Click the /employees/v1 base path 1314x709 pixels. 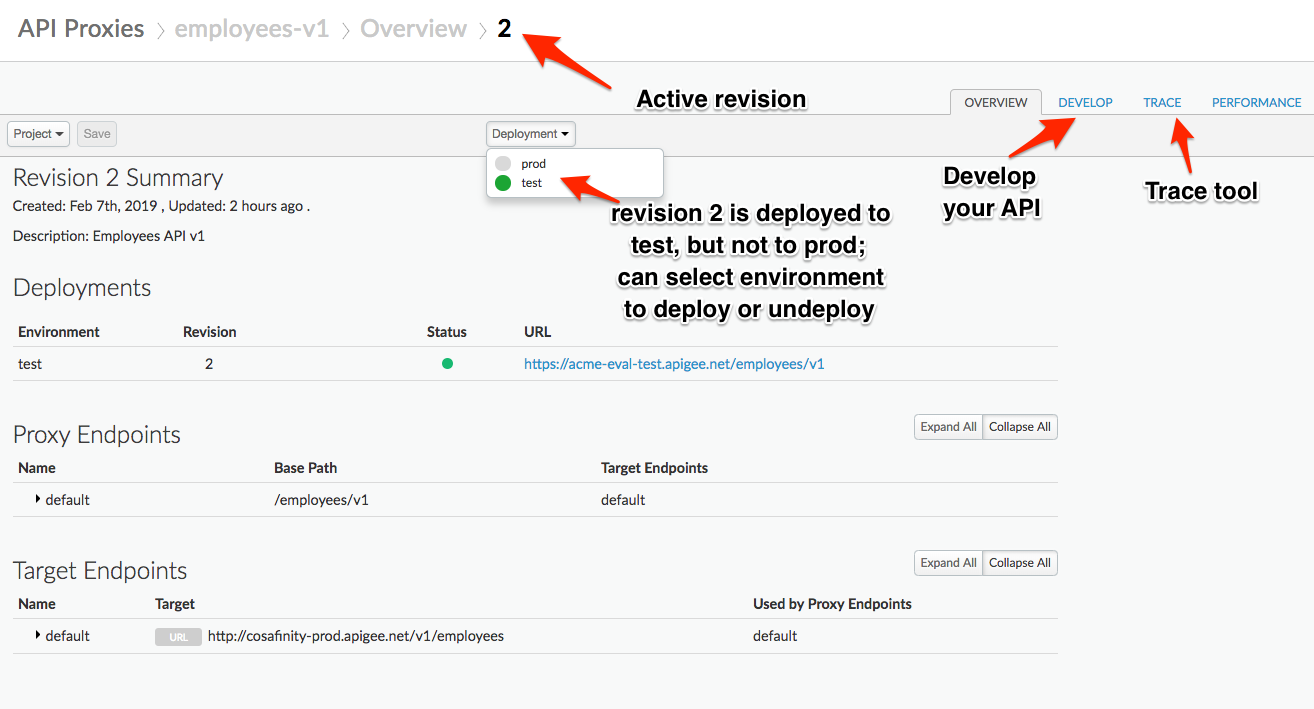[321, 500]
